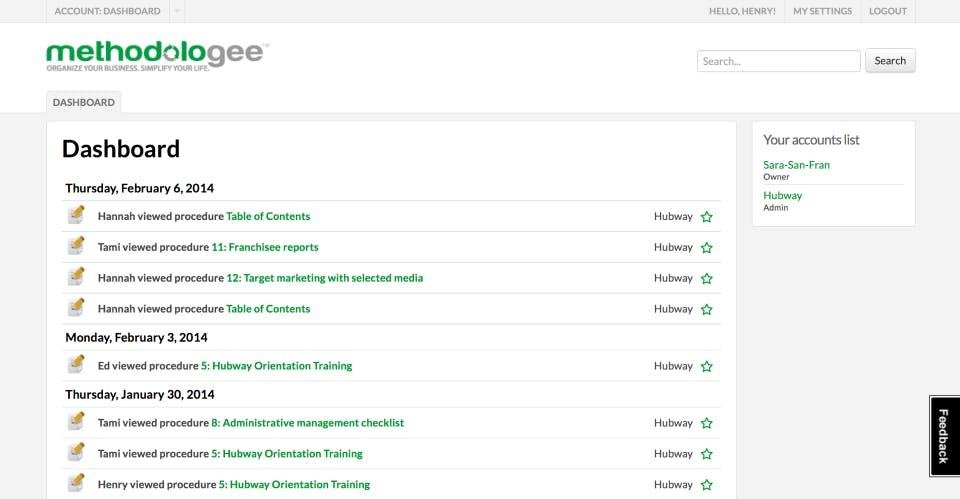Open 12: Target marketing with selected media
The width and height of the screenshot is (960, 499).
click(x=324, y=278)
